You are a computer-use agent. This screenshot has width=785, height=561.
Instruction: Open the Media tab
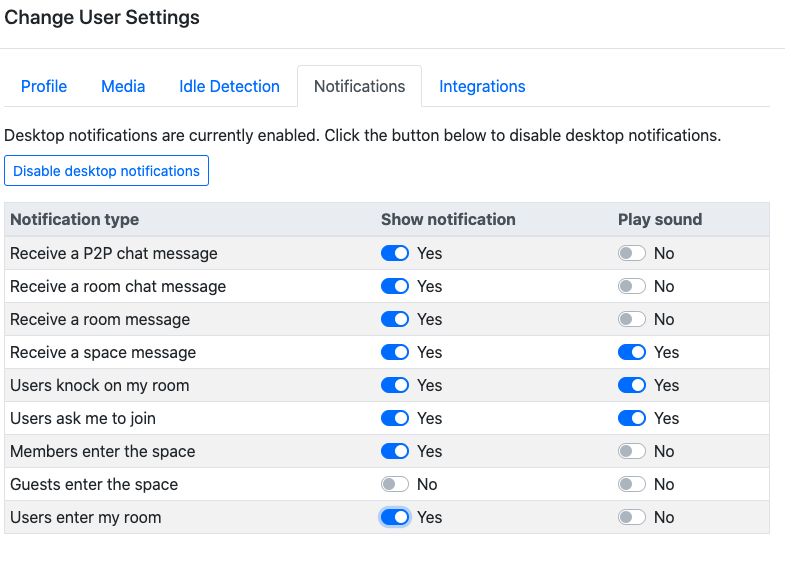[x=123, y=87]
